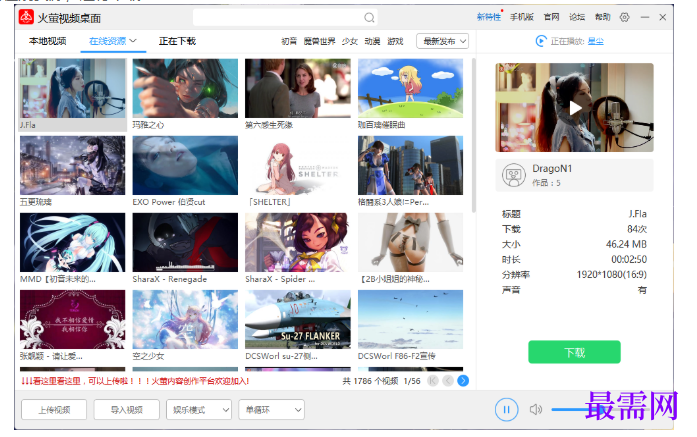Go to the next page arrow
Screen dimensions: 697x437
pos(463,381)
